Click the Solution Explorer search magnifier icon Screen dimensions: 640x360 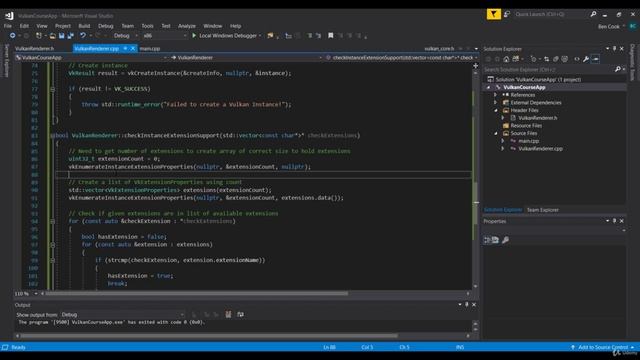618,69
